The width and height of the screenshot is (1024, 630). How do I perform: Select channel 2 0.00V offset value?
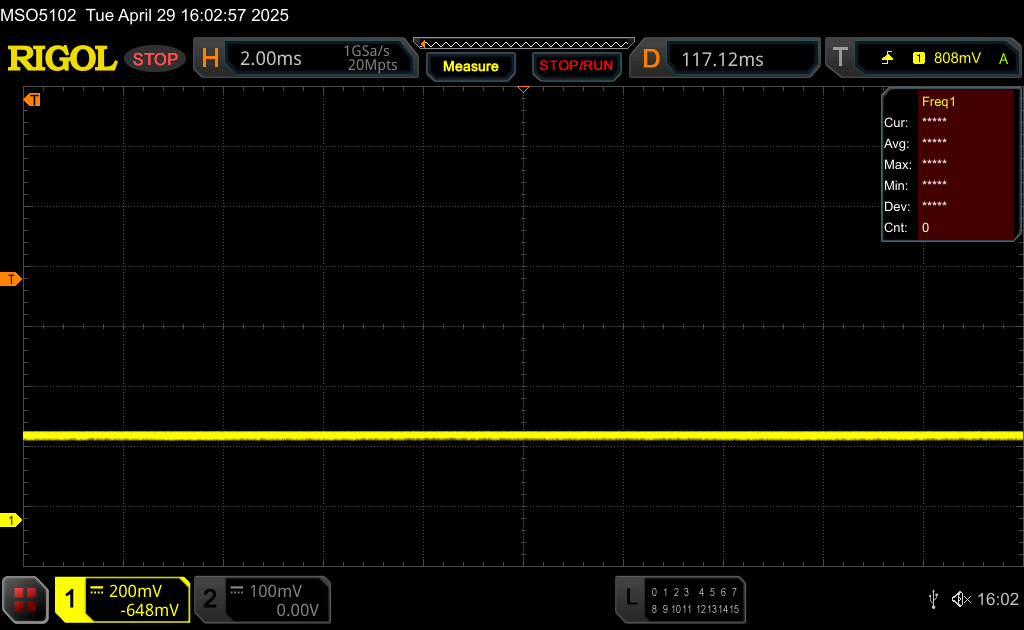297,610
